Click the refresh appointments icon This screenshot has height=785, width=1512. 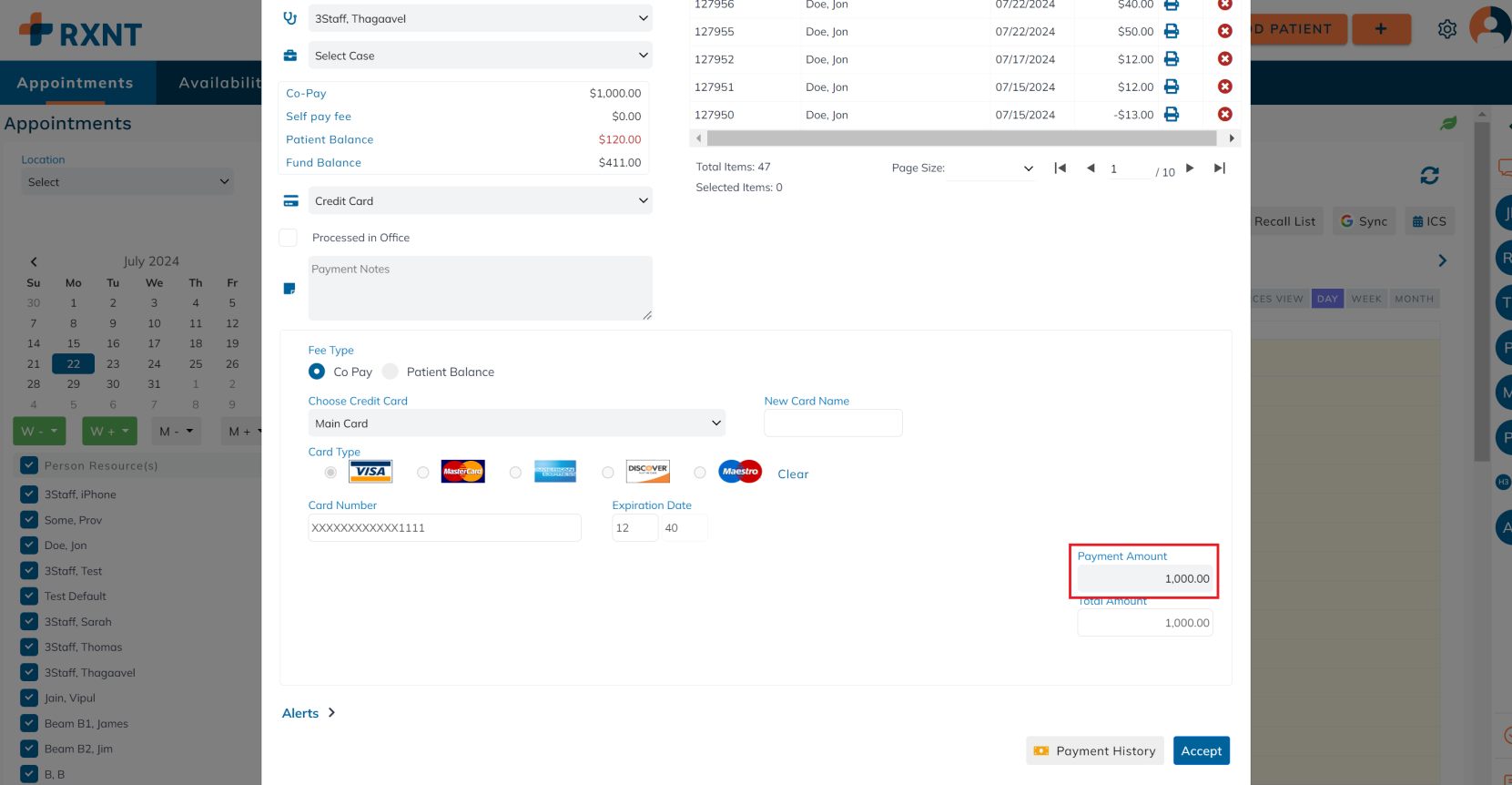[1429, 176]
